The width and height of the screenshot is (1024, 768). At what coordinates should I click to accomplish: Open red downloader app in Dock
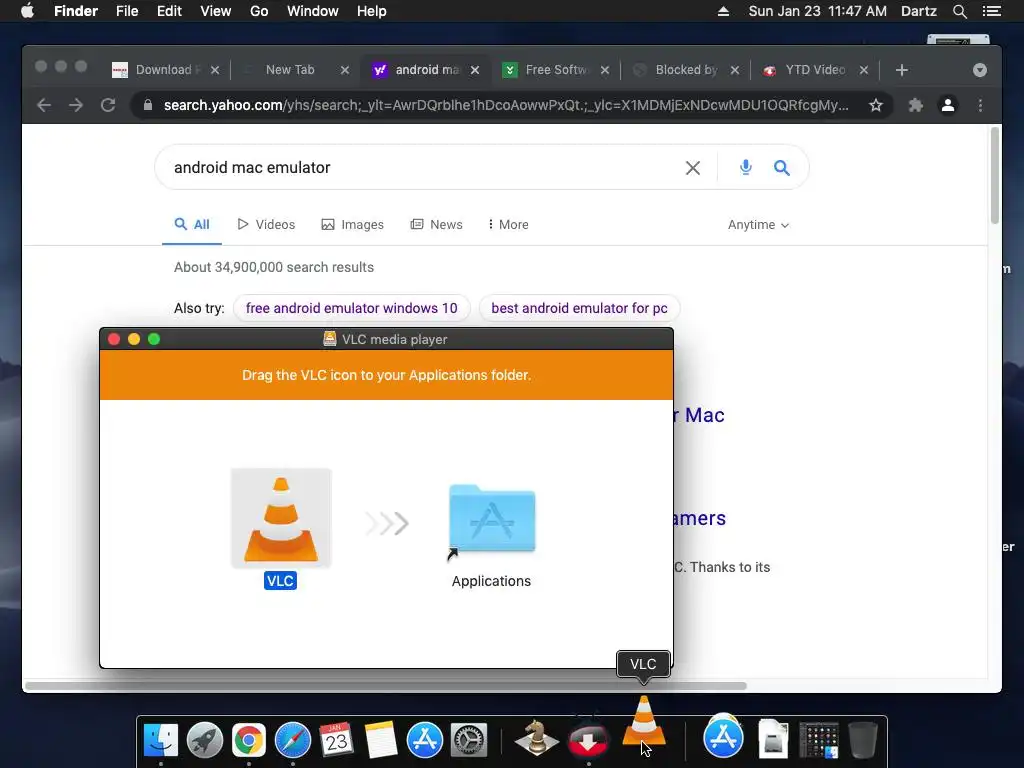(588, 741)
